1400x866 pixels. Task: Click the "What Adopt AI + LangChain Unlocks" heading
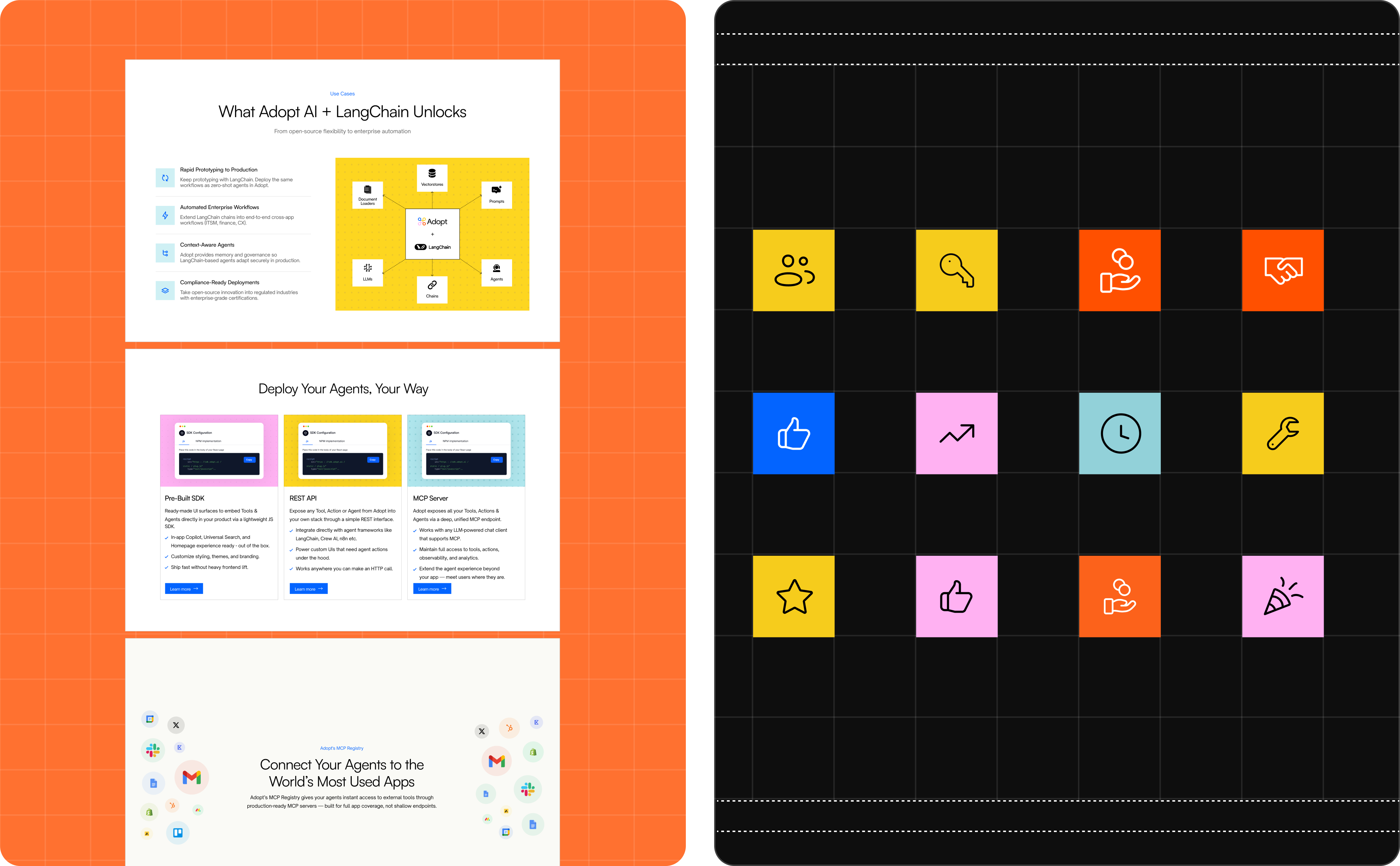coord(343,112)
